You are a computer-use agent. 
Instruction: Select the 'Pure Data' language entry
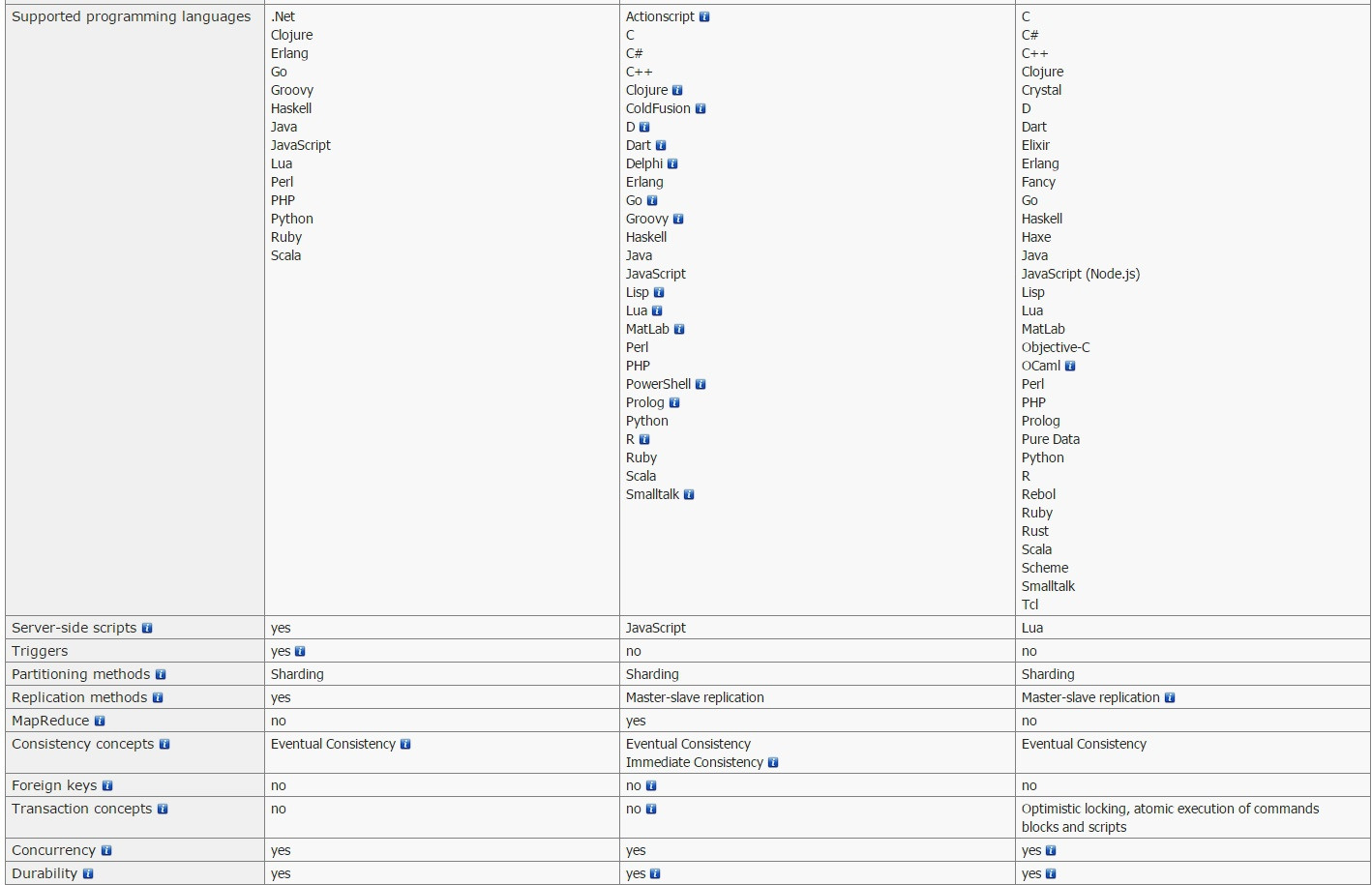(1051, 439)
